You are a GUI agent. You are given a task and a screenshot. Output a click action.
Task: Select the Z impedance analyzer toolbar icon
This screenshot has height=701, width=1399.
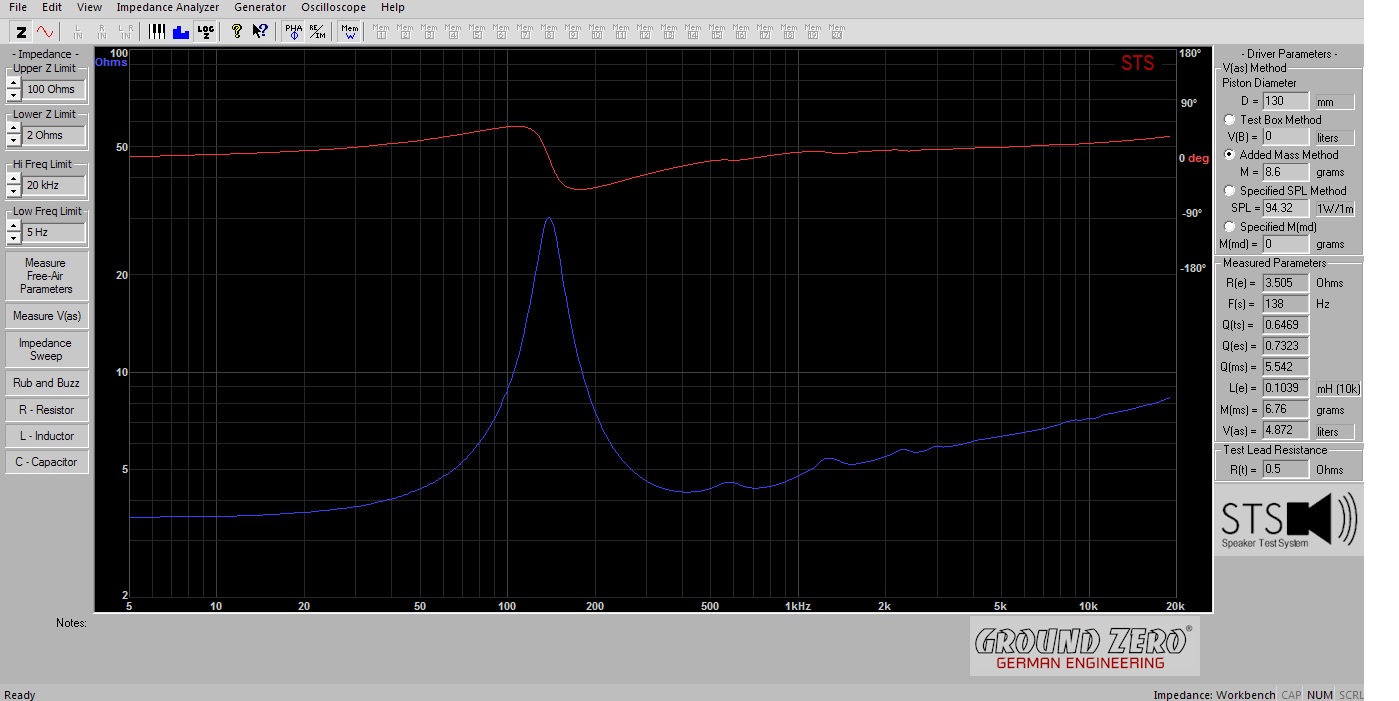(x=21, y=32)
